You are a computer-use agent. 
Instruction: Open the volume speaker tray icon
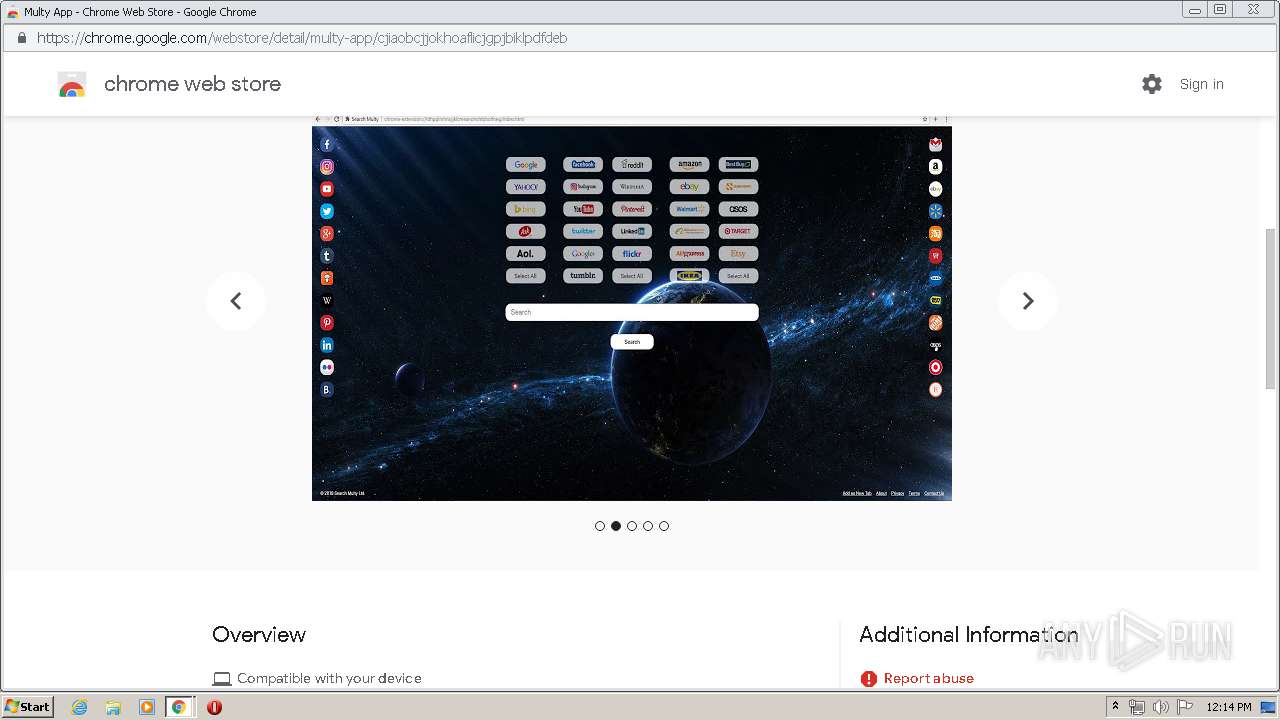1161,707
